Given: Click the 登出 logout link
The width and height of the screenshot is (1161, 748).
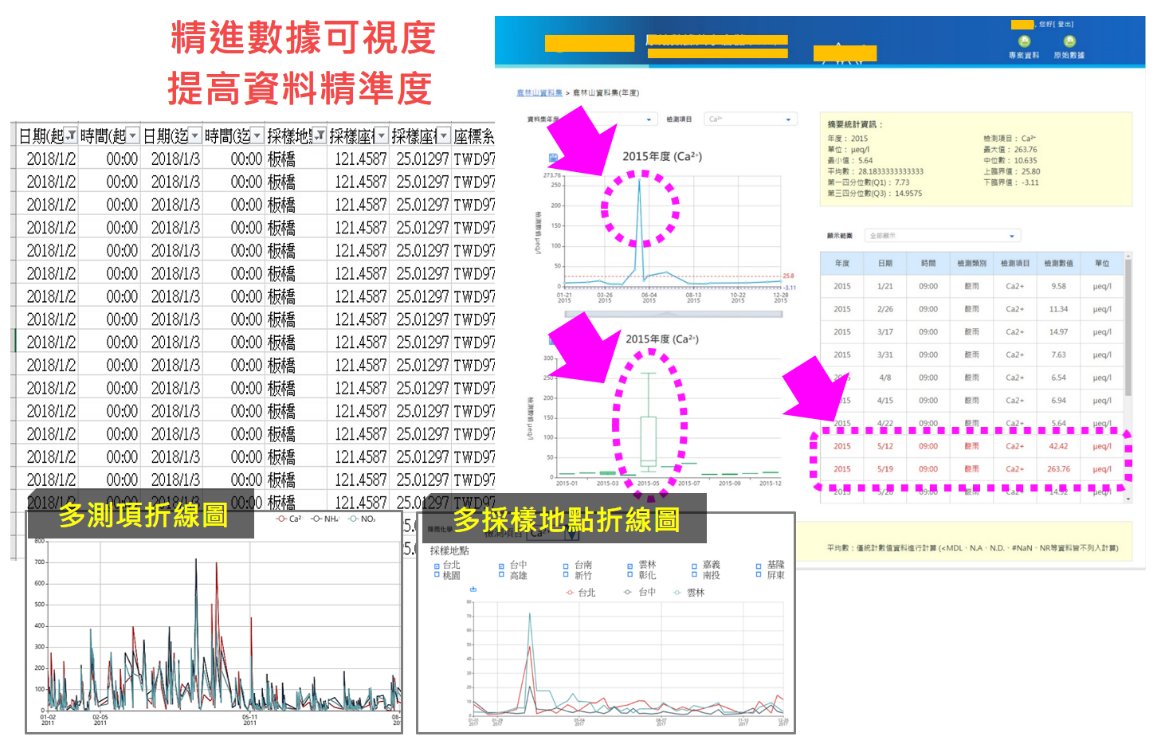Looking at the screenshot, I should pyautogui.click(x=1064, y=24).
